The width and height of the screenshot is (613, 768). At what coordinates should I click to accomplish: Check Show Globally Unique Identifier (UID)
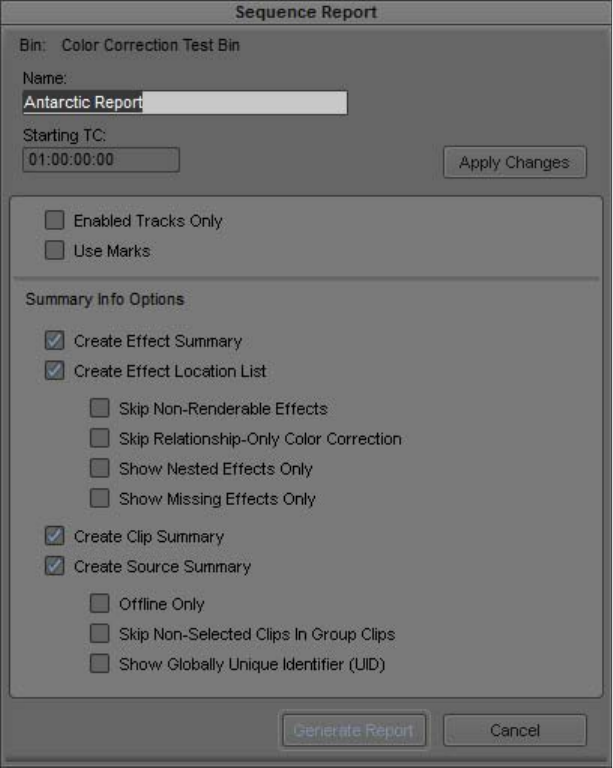tap(99, 664)
